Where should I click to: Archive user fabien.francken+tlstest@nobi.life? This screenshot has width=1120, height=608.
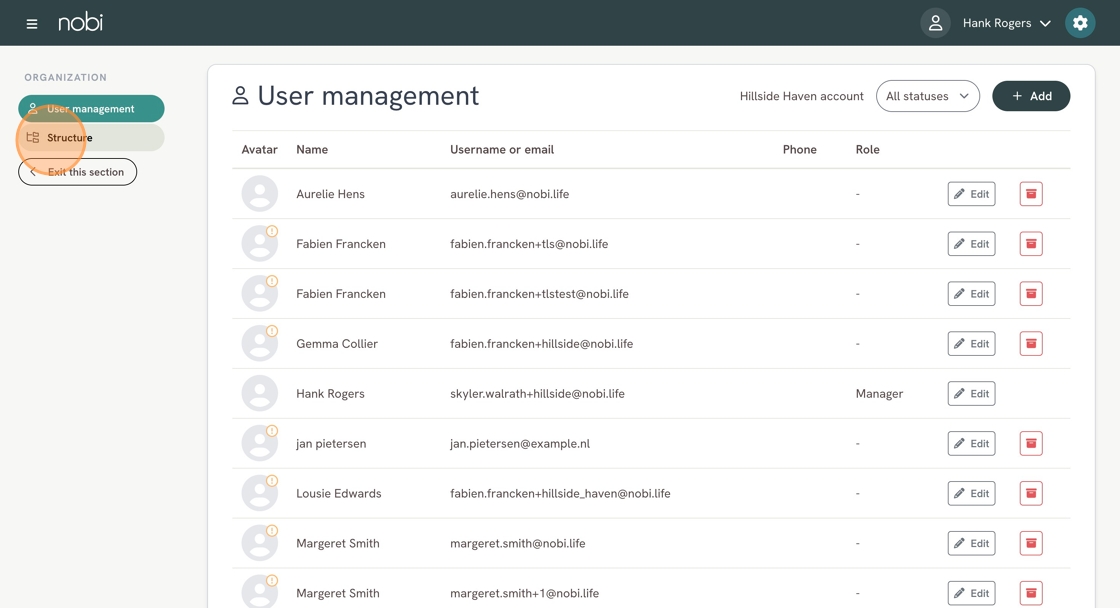click(1031, 294)
